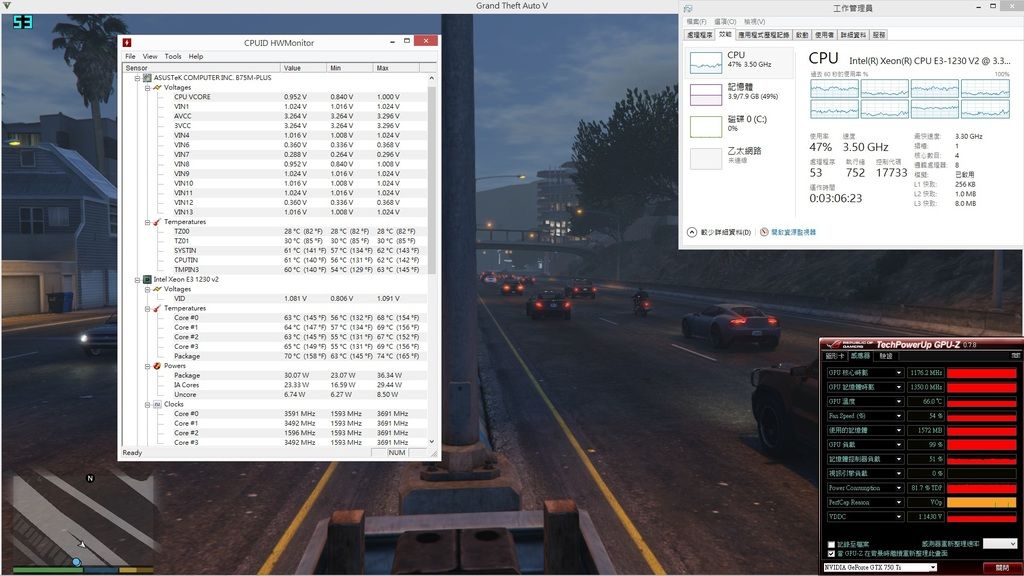Click the Min column header in HWMonitor
The image size is (1024, 576).
350,68
